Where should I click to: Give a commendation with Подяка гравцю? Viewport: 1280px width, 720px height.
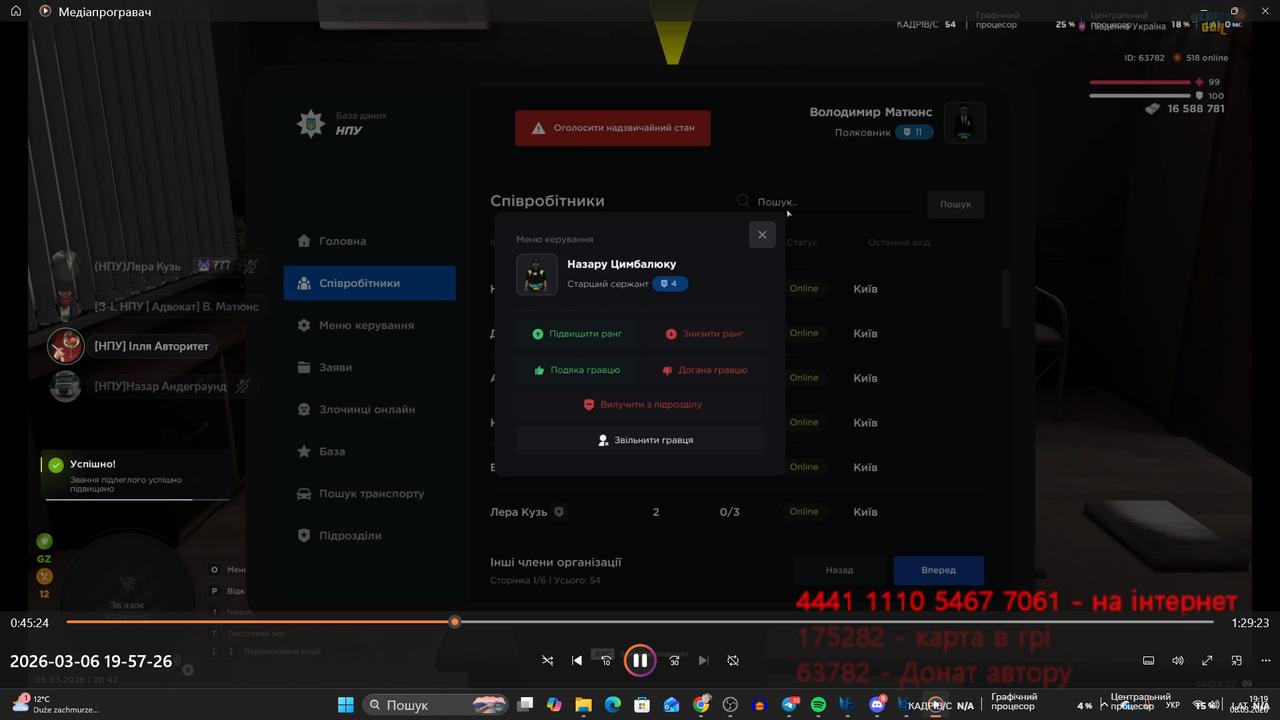(x=577, y=370)
